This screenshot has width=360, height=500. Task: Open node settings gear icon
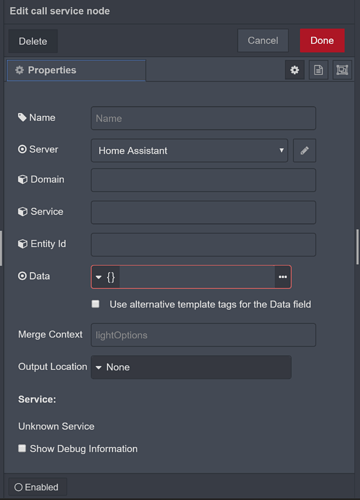(295, 70)
